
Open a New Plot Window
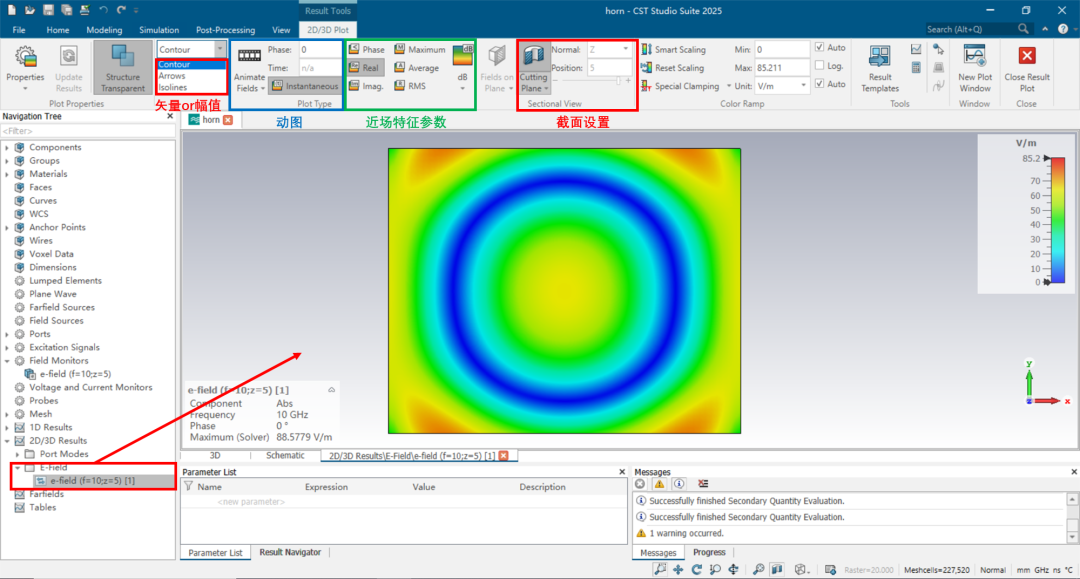coord(974,68)
